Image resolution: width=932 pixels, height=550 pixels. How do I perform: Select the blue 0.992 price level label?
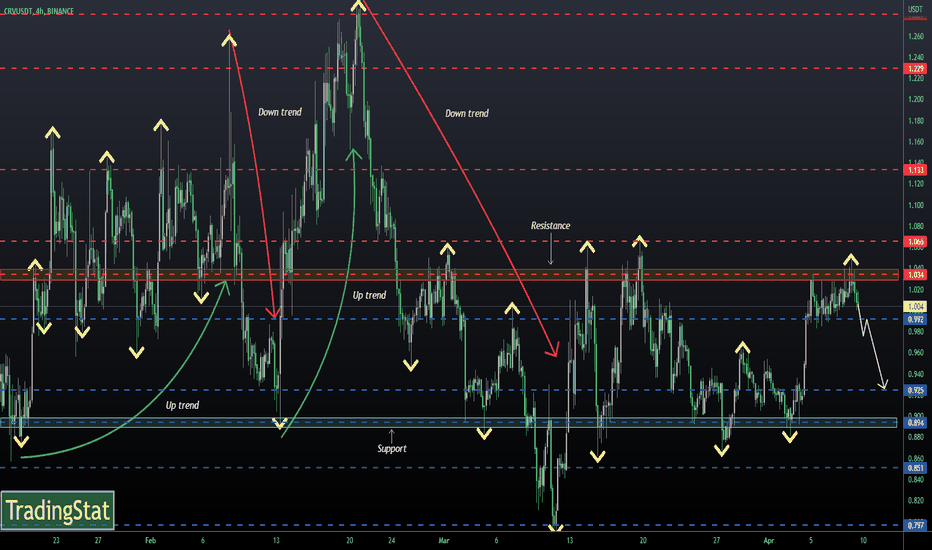click(915, 319)
